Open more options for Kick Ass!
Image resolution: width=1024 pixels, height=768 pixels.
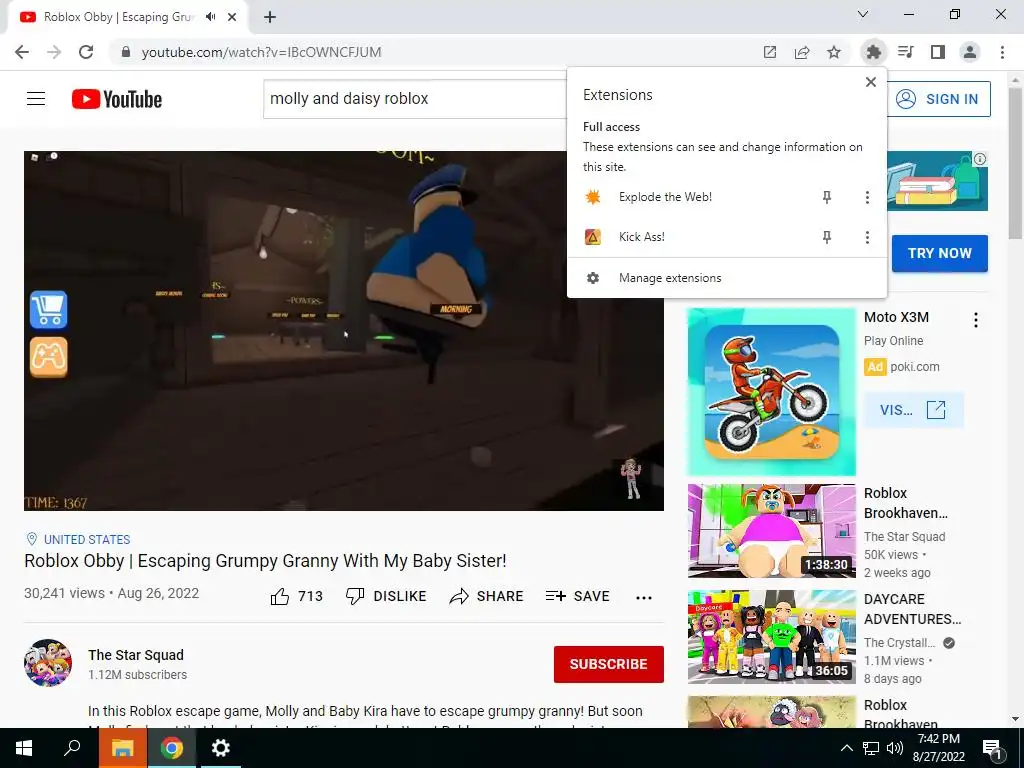pyautogui.click(x=867, y=237)
